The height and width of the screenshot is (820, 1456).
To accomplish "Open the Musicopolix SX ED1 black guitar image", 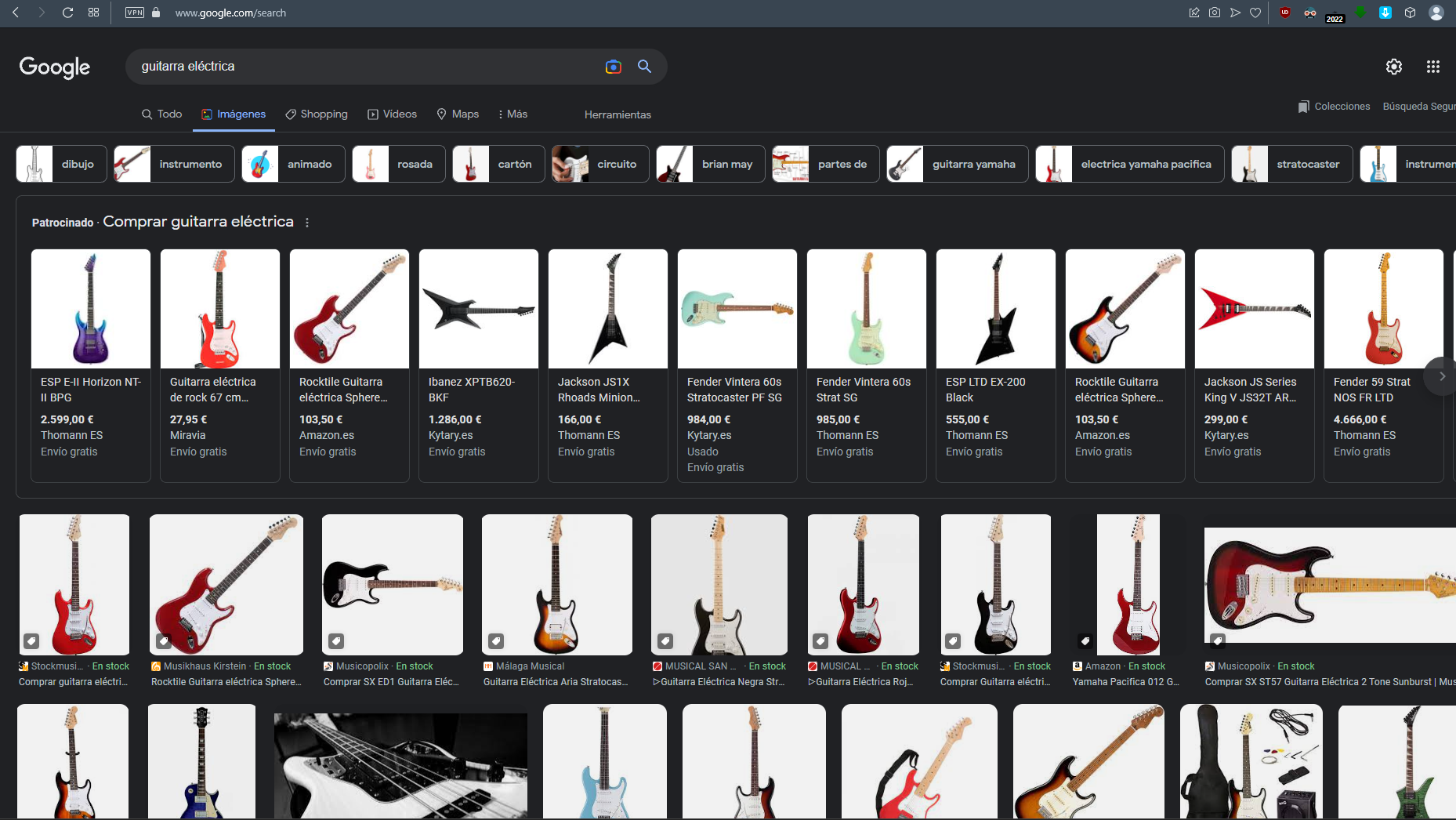I will point(393,585).
